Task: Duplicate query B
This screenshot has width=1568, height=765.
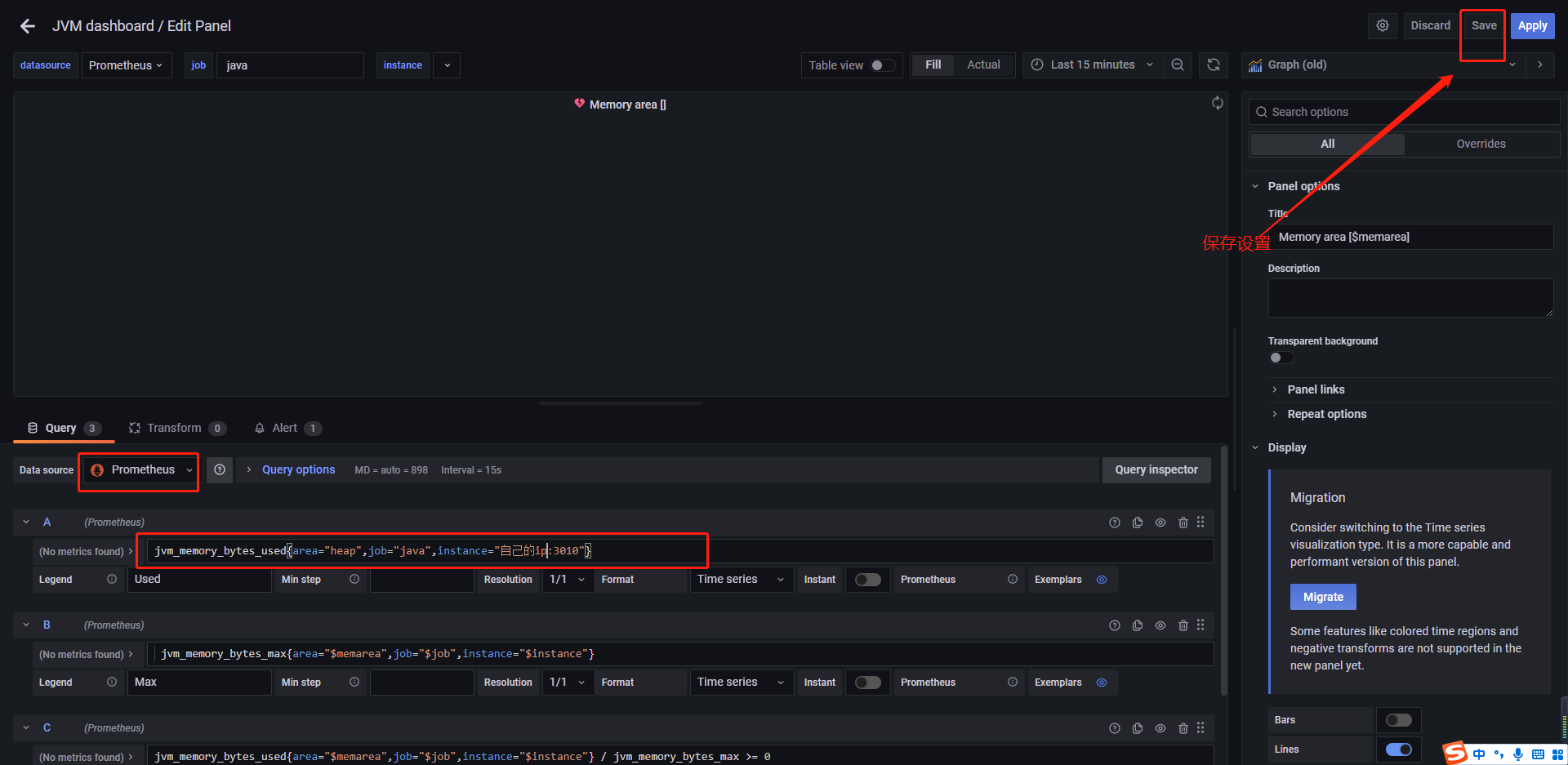Action: tap(1138, 625)
